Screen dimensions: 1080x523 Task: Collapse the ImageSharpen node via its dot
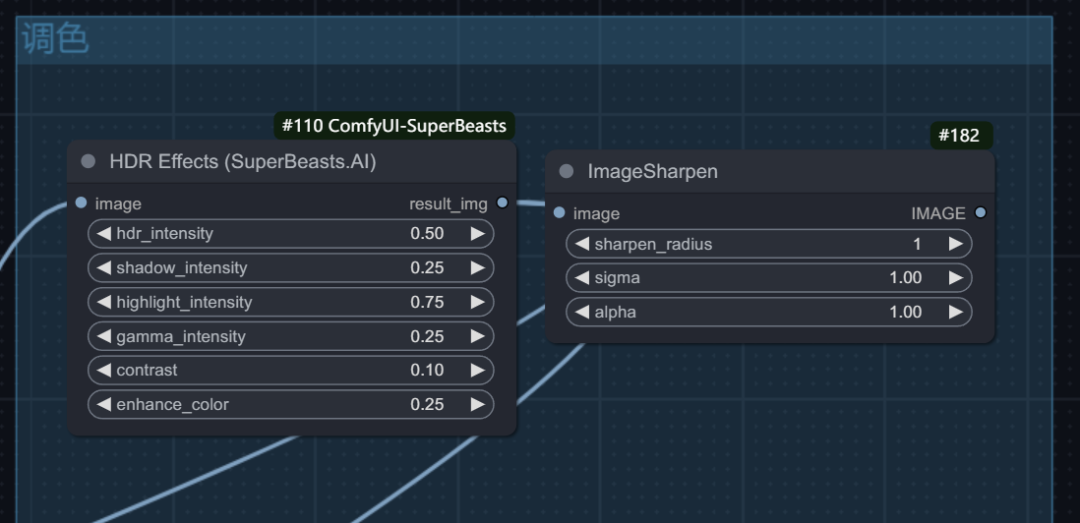566,172
